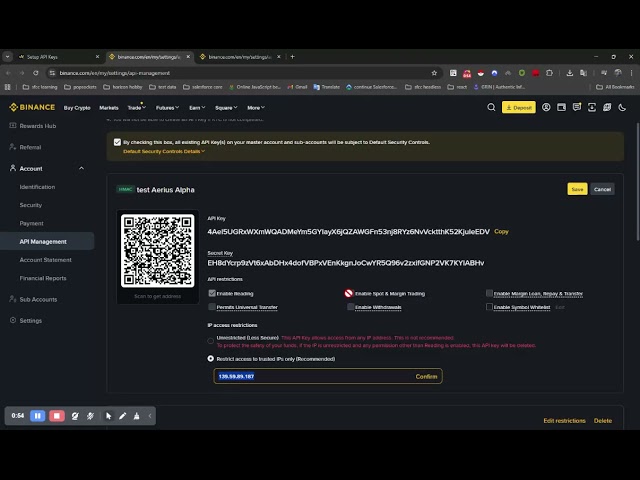Switch to Setup API Keys tab
The image size is (640, 480).
[x=58, y=57]
